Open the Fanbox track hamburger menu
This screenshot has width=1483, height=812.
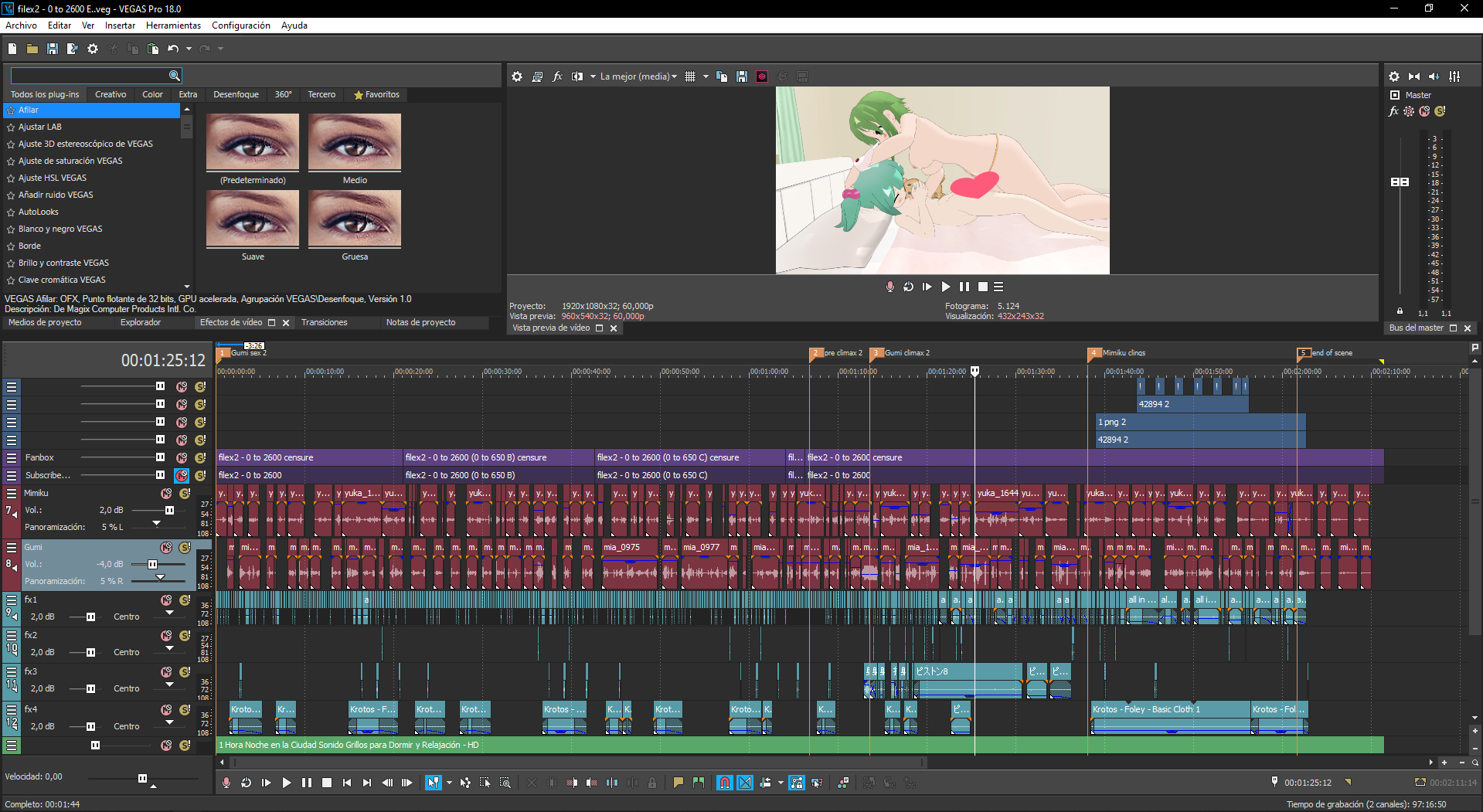tap(12, 457)
